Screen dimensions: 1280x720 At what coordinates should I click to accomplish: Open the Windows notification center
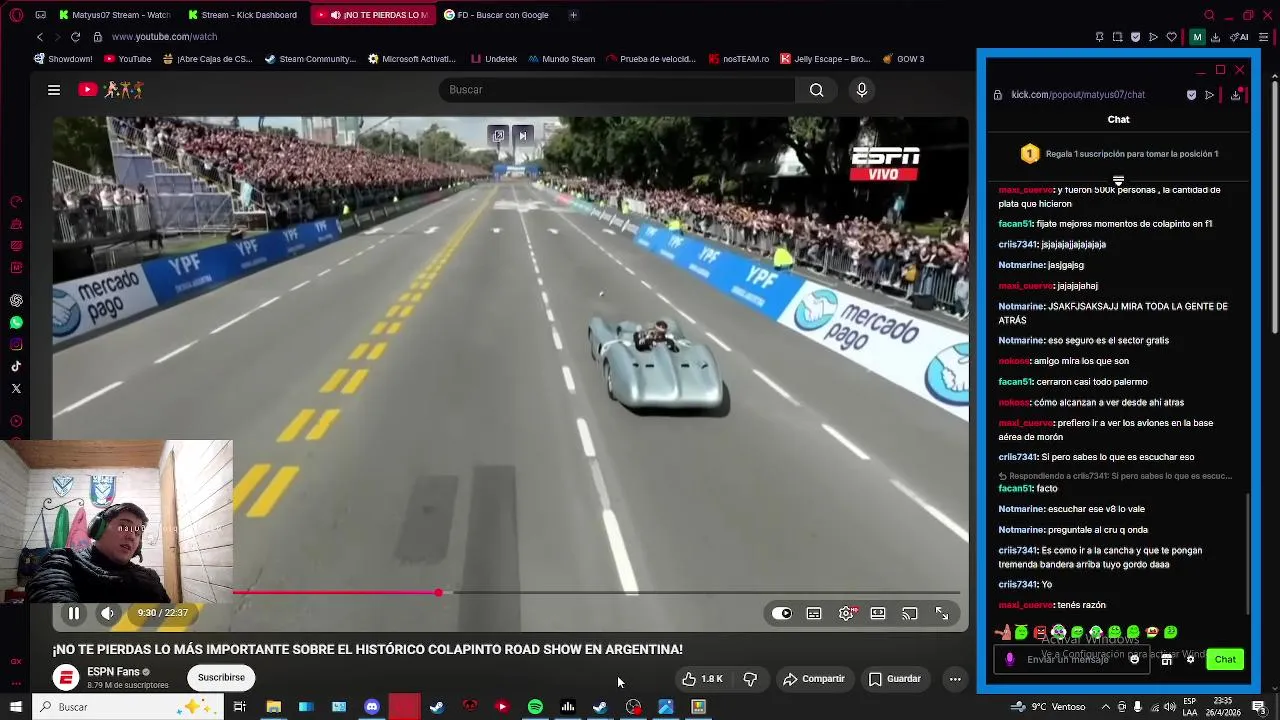1259,707
